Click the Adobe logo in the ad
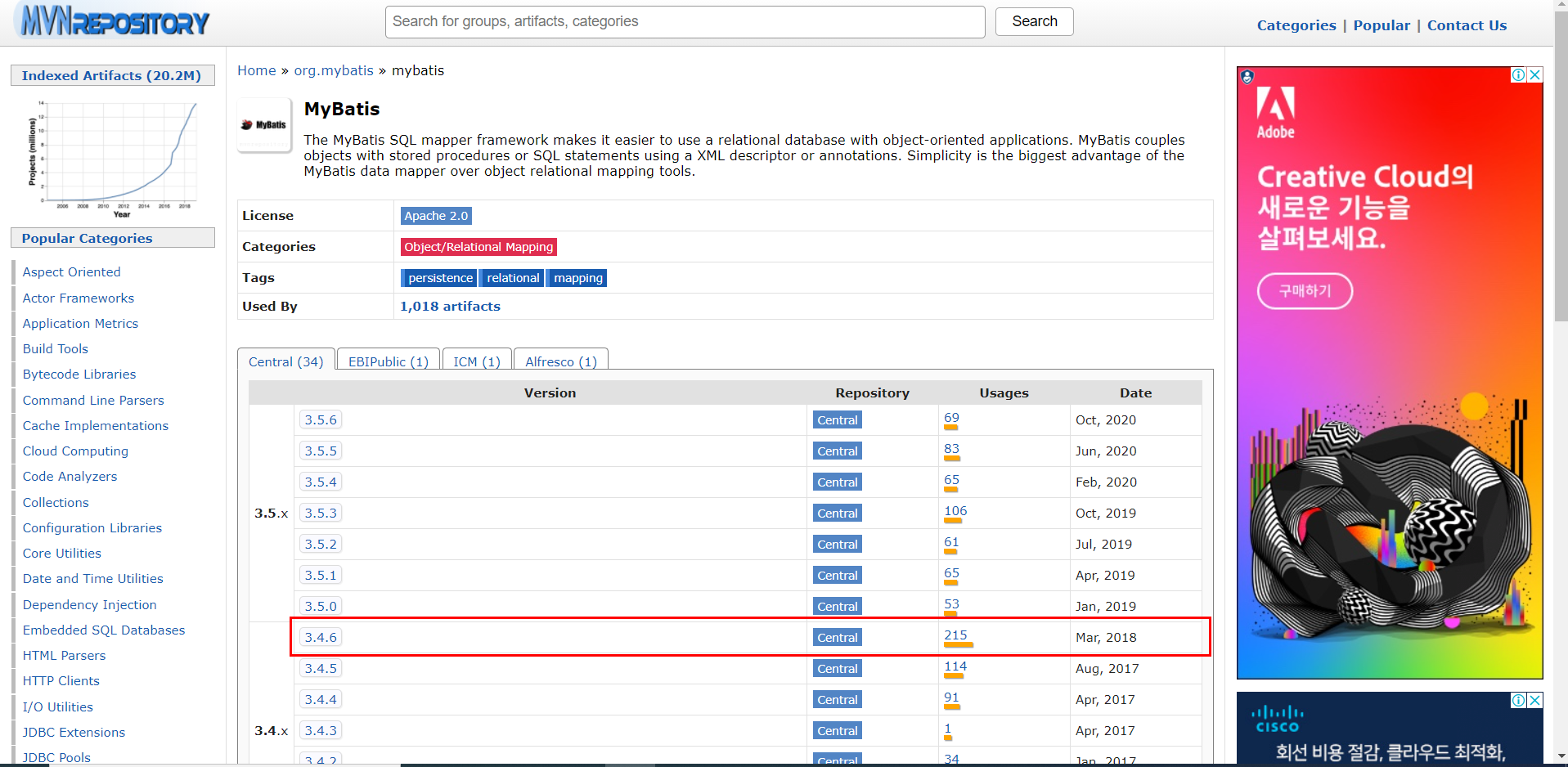This screenshot has height=767, width=1568. coord(1276,113)
